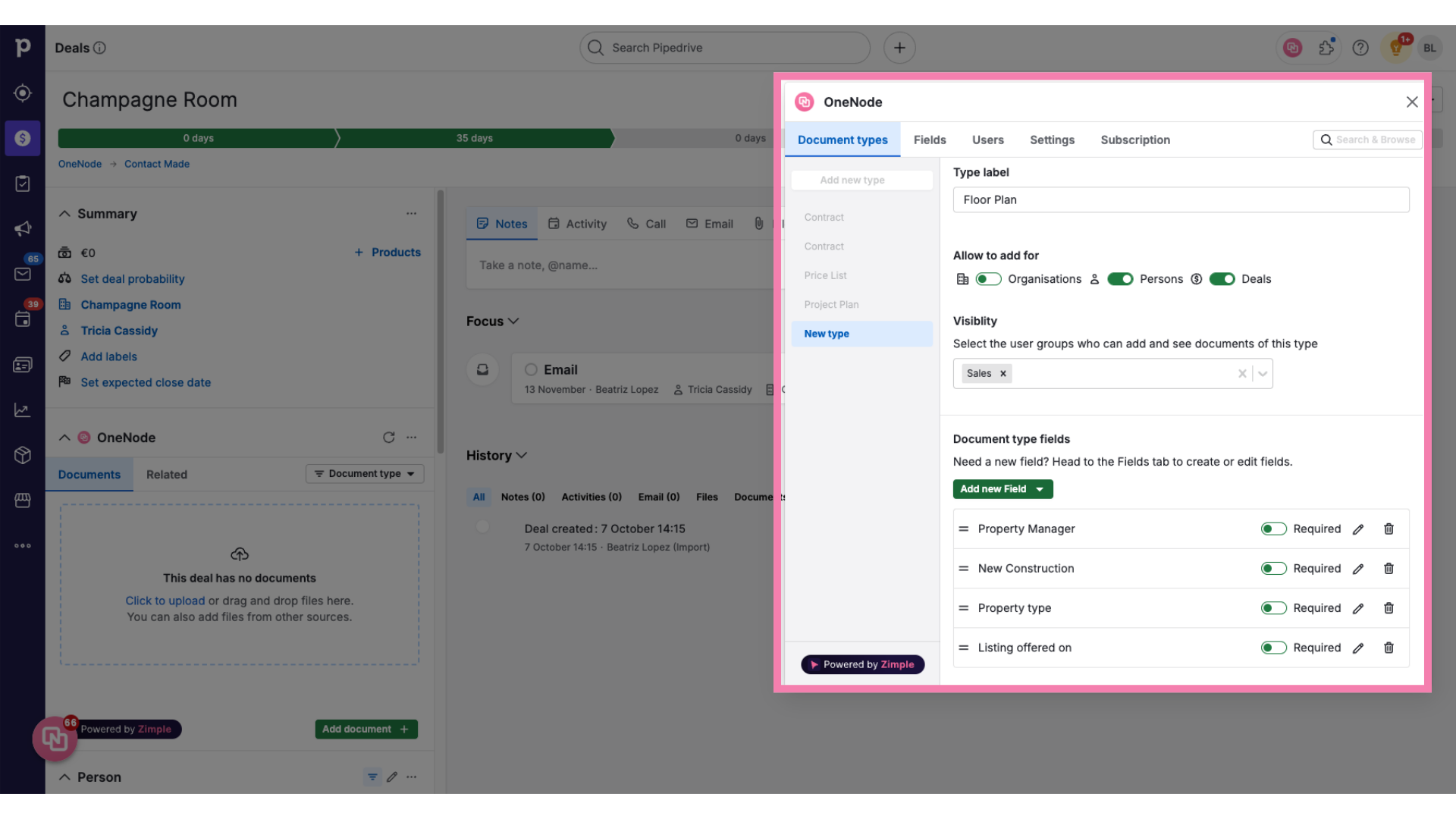Open the Marketplace store icon in sidebar
Image resolution: width=1456 pixels, height=819 pixels.
(23, 500)
